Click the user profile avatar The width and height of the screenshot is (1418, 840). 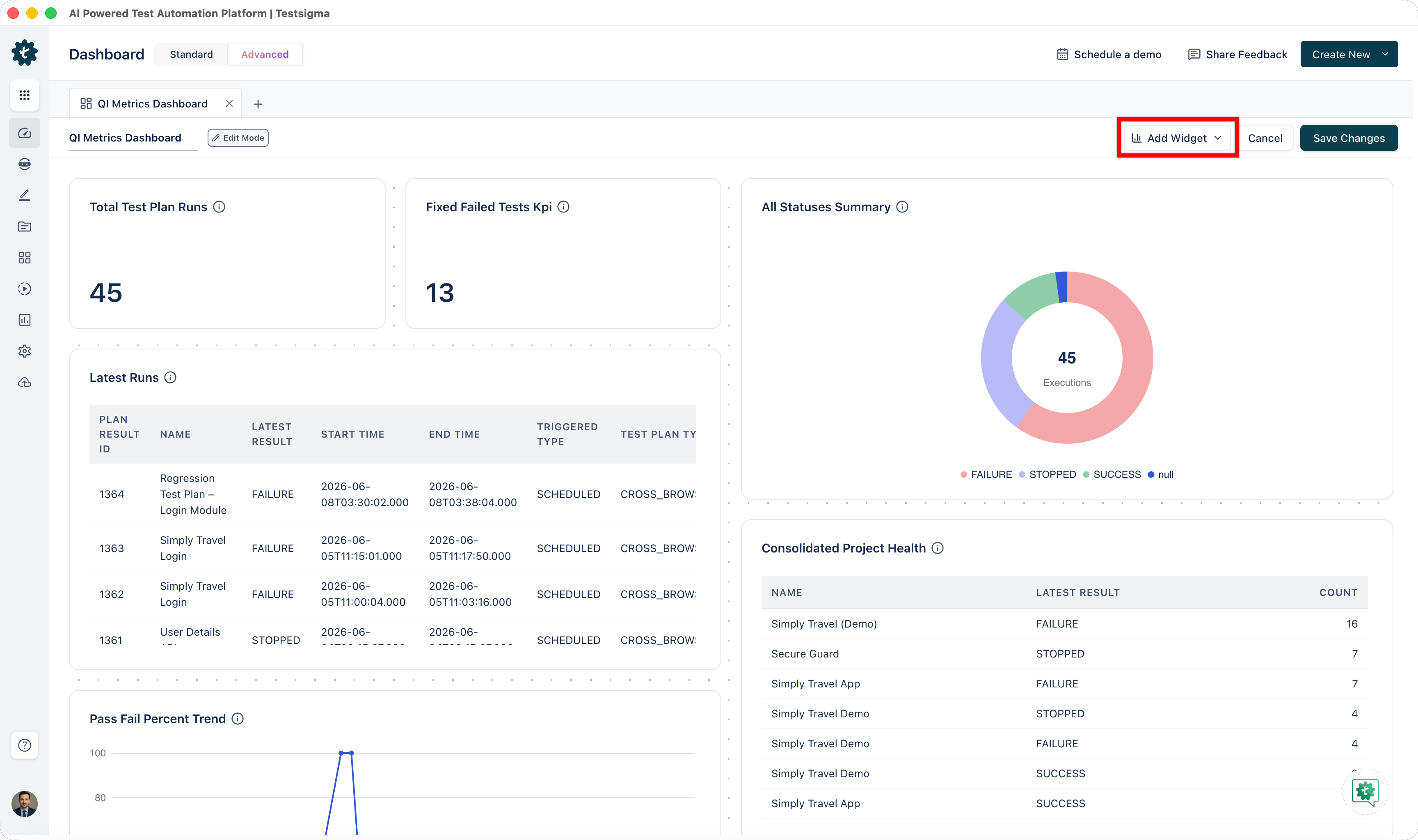point(24,804)
